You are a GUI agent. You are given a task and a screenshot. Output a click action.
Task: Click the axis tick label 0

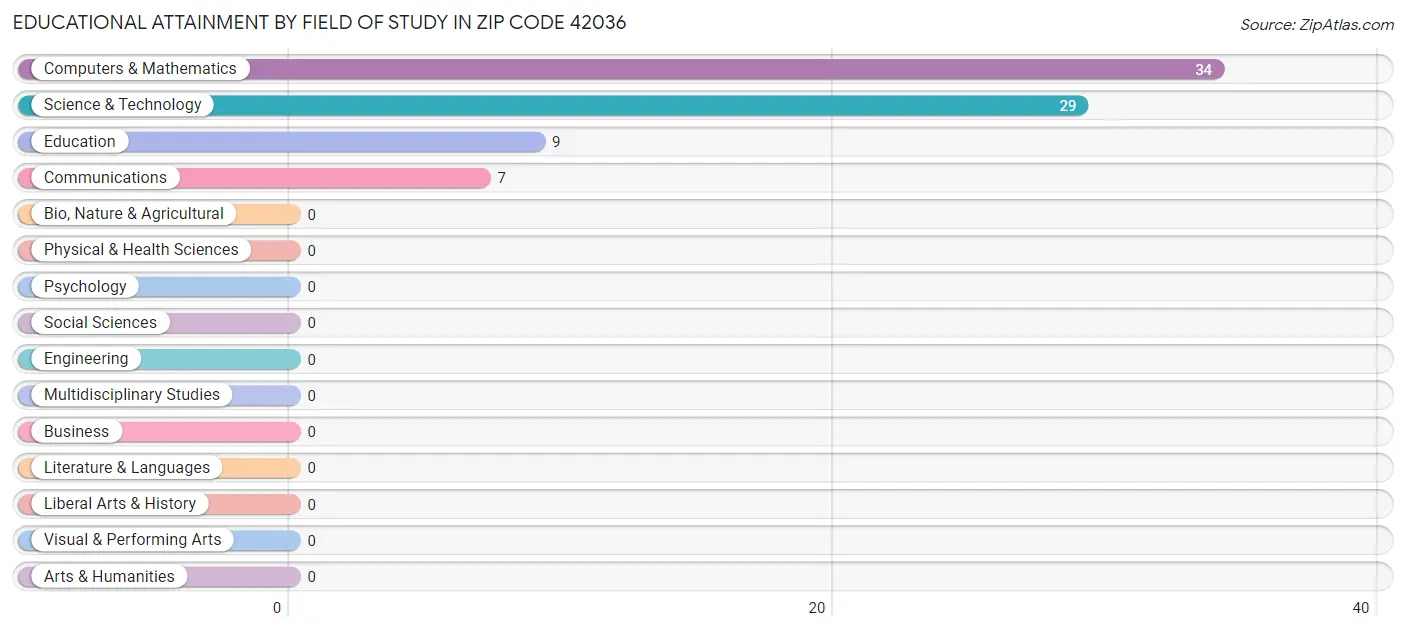(277, 608)
